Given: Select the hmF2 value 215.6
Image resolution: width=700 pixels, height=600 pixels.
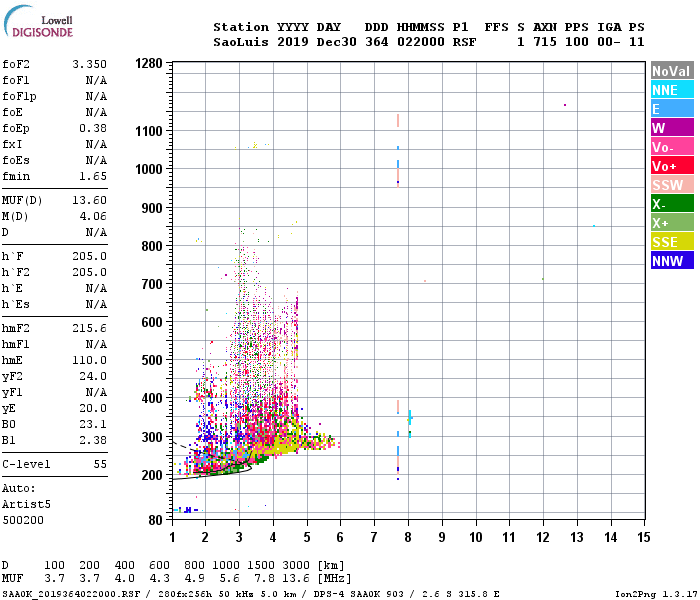Looking at the screenshot, I should tap(90, 329).
